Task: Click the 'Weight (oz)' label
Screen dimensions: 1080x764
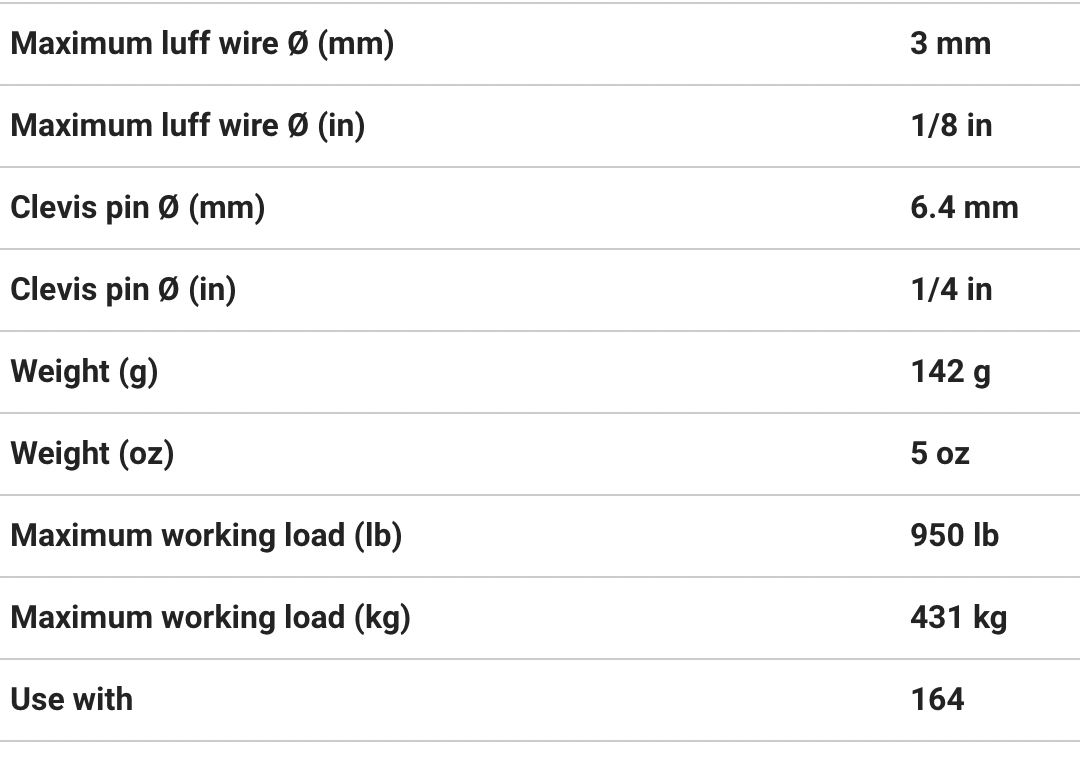Action: pyautogui.click(x=92, y=454)
